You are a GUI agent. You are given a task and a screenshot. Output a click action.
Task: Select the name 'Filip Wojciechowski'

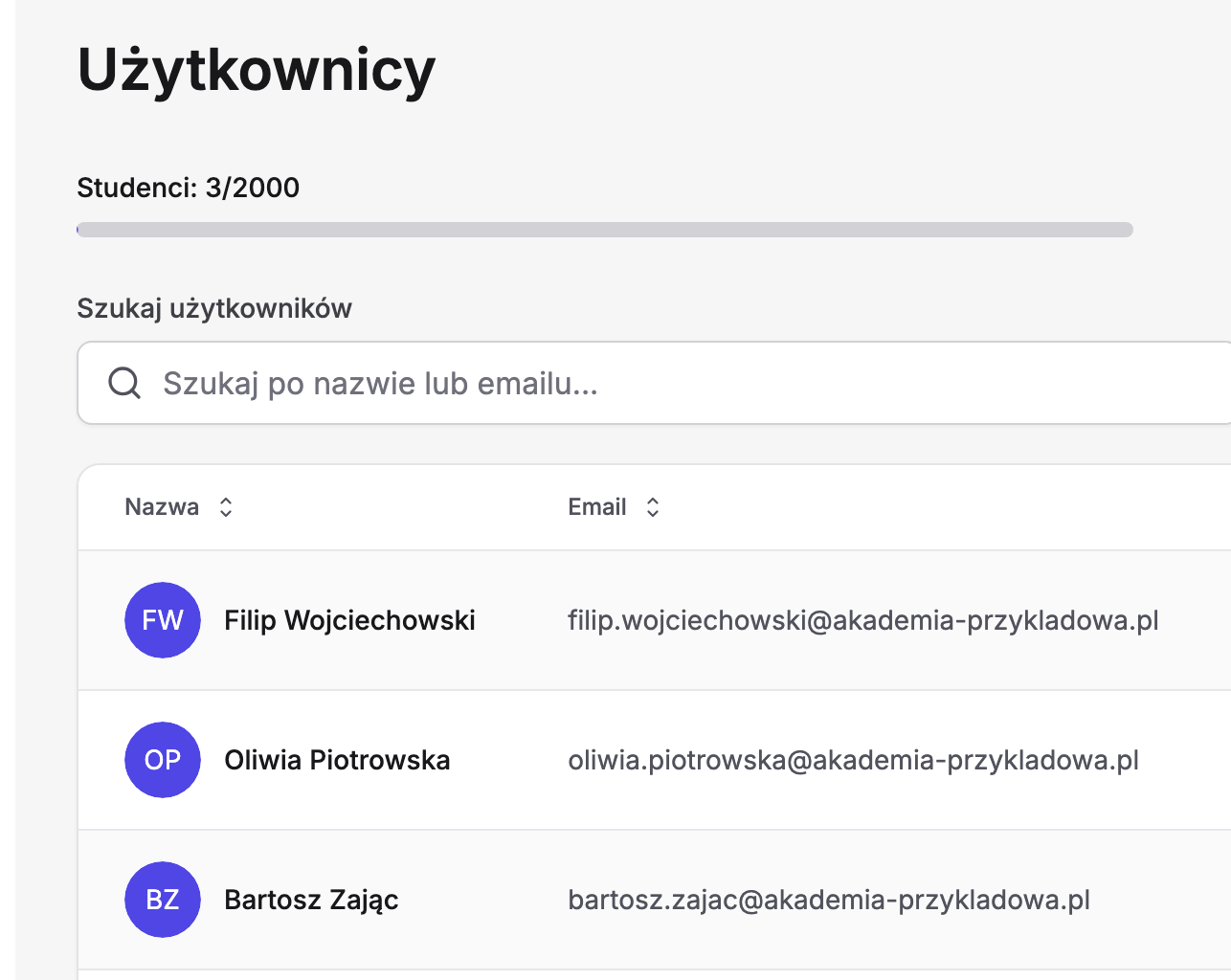[349, 620]
